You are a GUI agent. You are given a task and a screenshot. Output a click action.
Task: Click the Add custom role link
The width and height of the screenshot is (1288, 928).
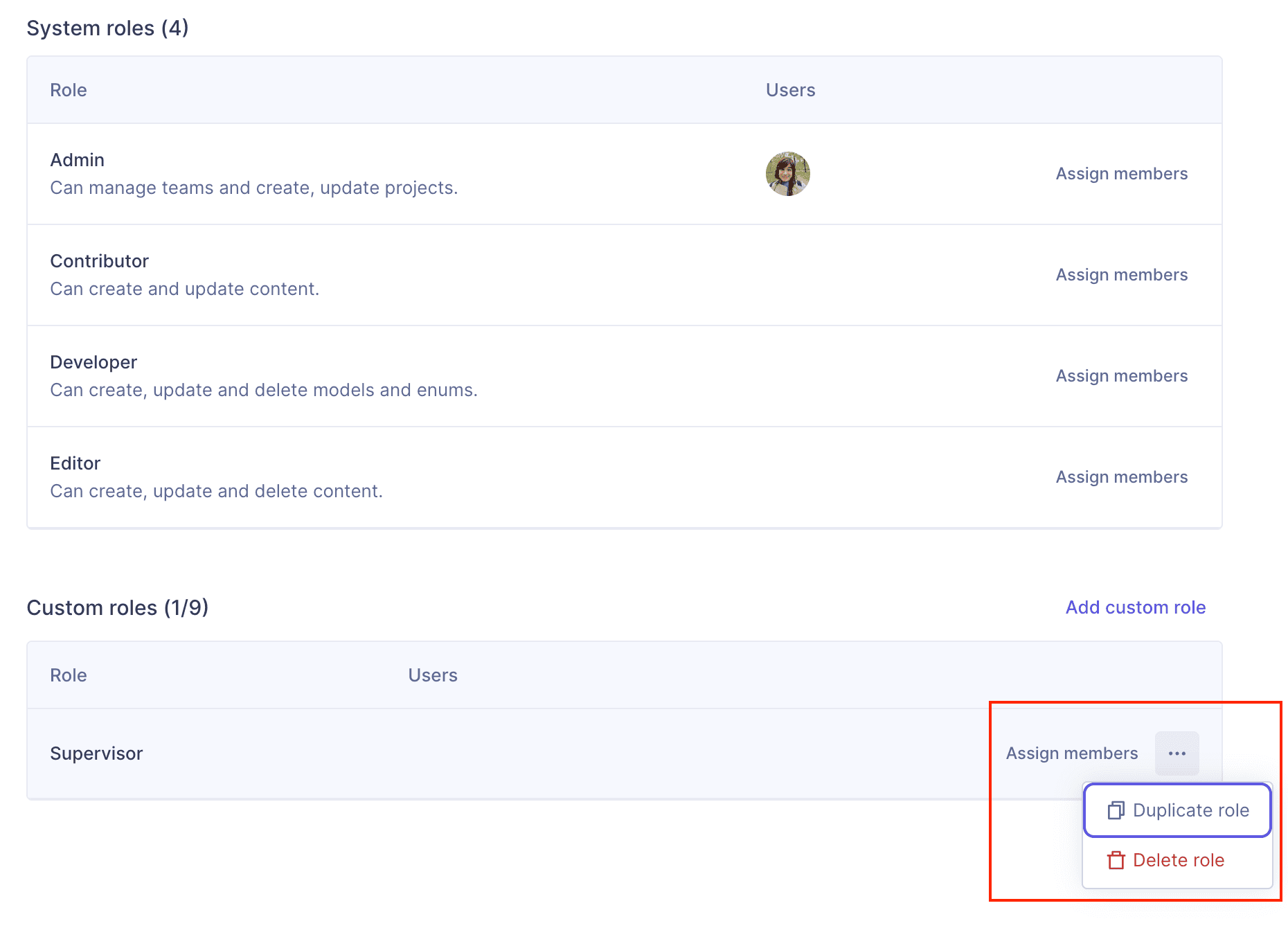coord(1135,607)
